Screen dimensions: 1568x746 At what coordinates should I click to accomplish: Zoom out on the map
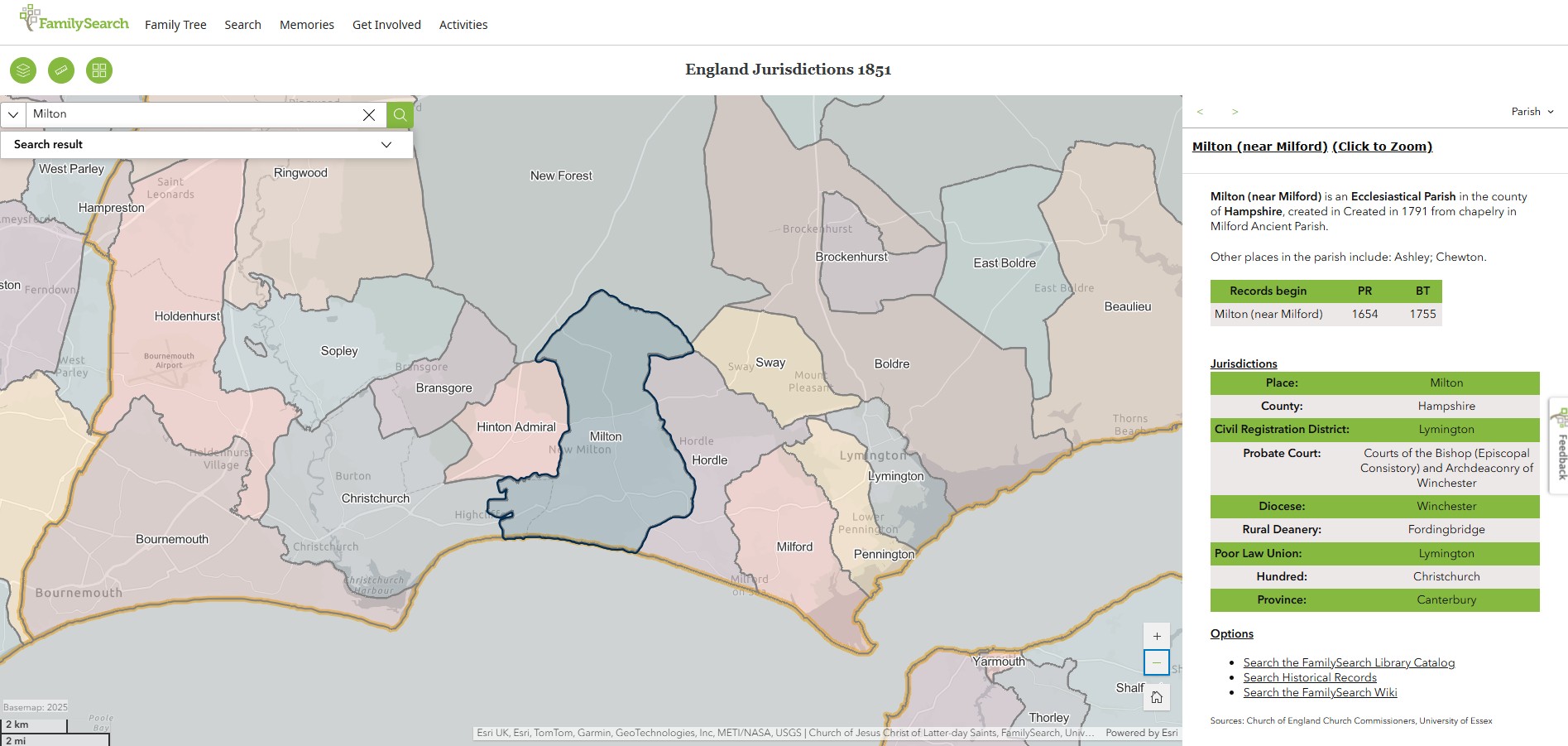(x=1157, y=662)
